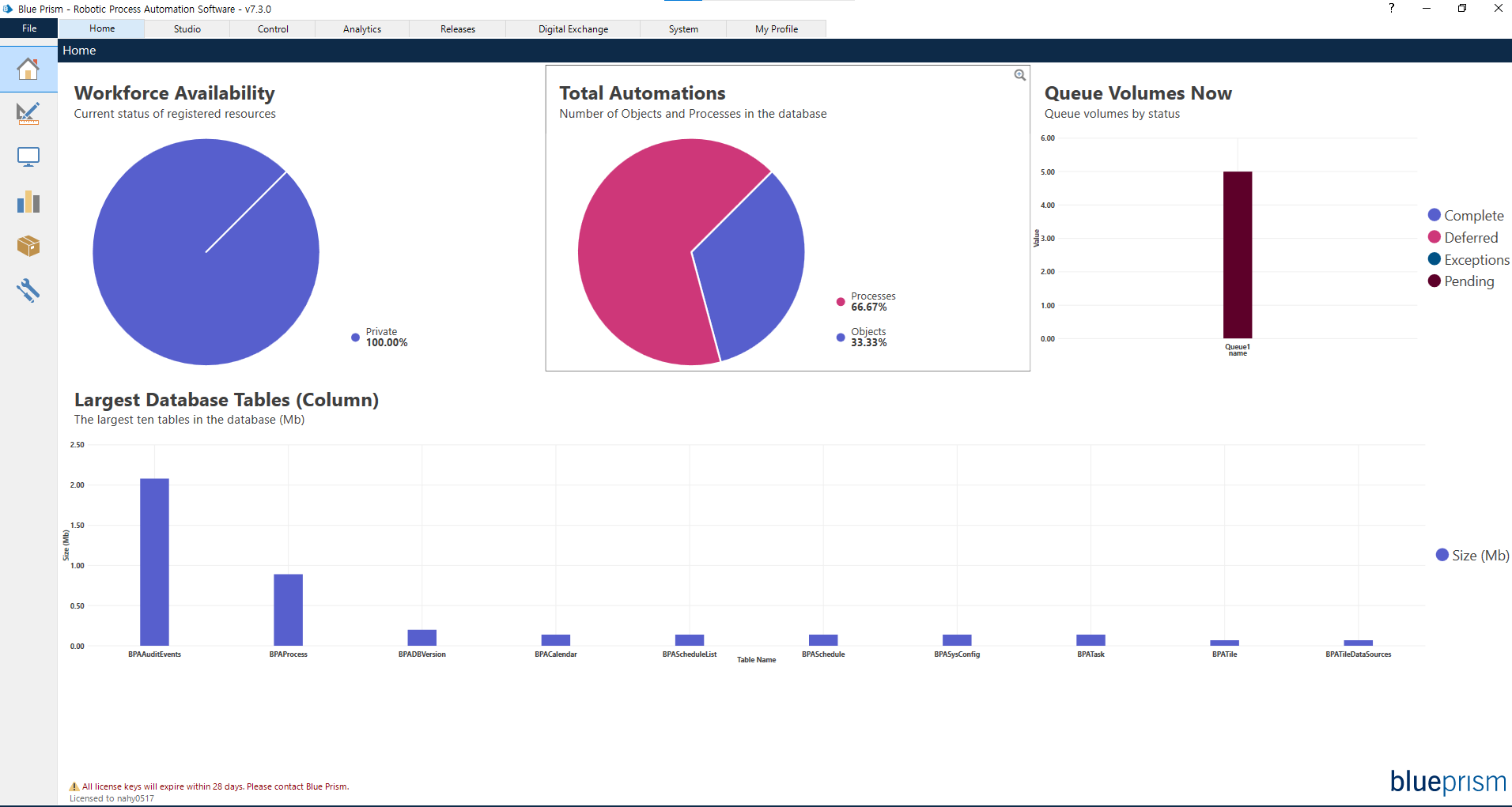Click the Workforce Availability pie chart
1512x807 pixels.
pos(206,252)
